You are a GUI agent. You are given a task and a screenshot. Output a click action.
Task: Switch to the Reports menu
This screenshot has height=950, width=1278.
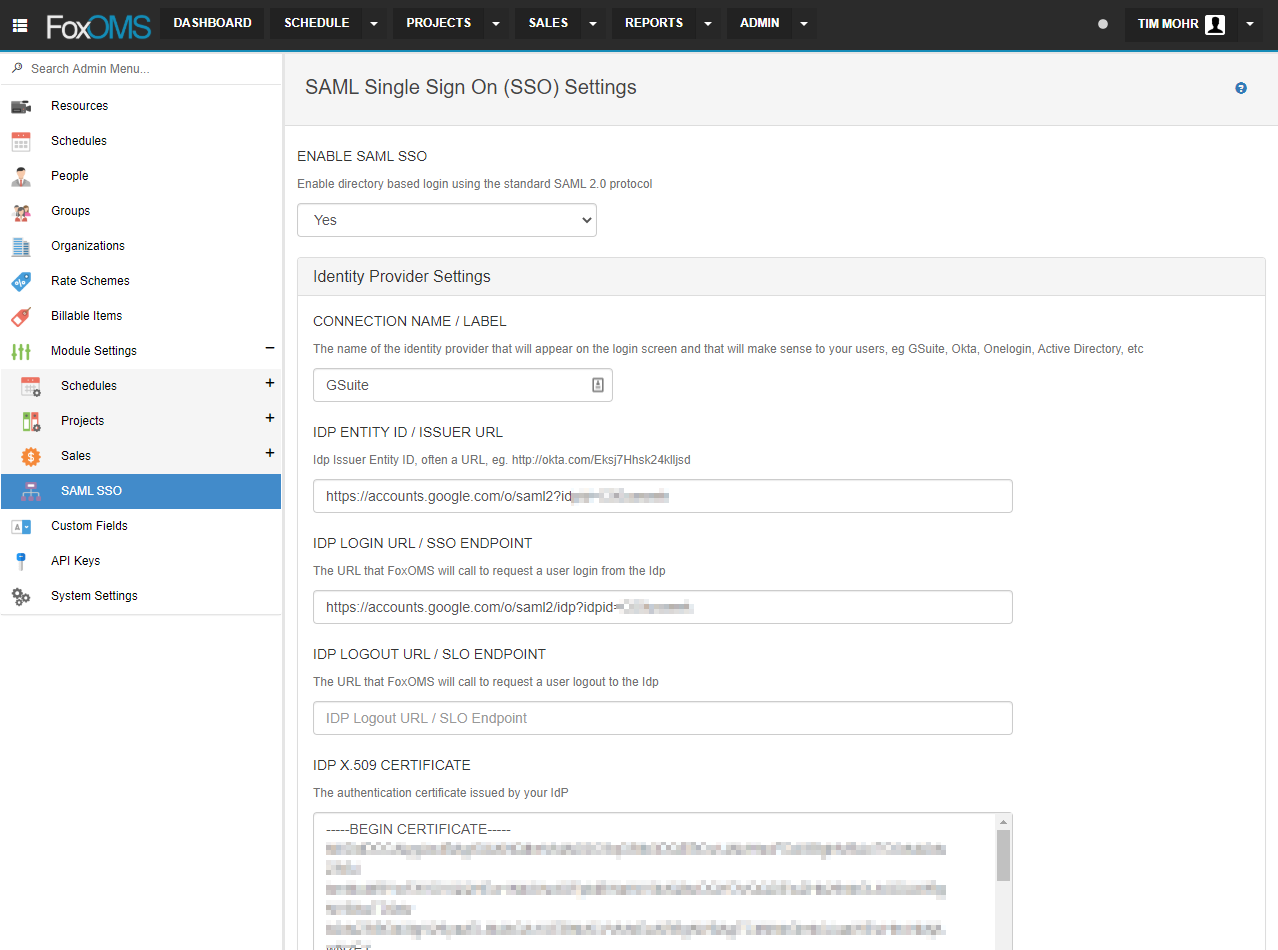(x=653, y=22)
